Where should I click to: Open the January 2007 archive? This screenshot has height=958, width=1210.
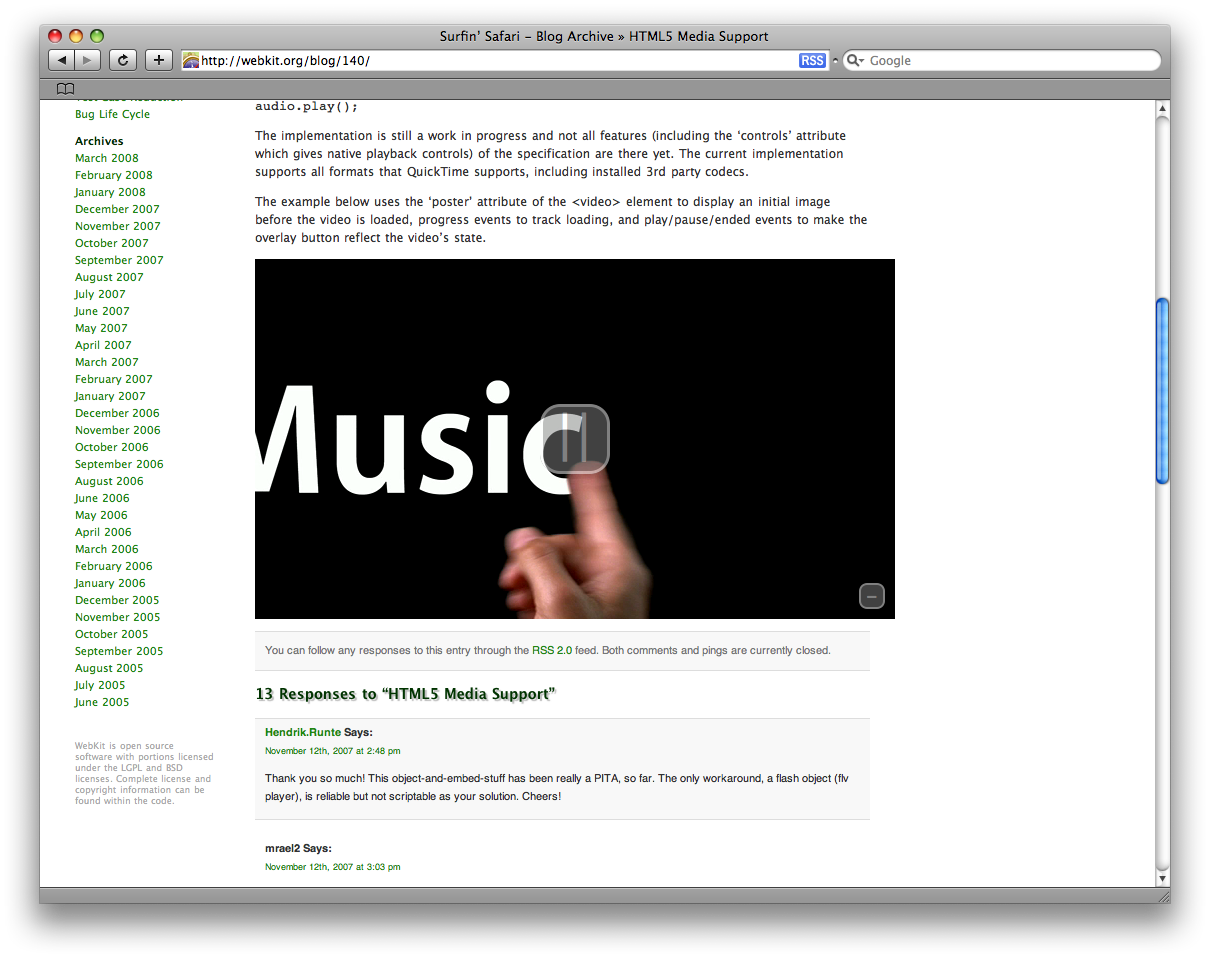[x=110, y=396]
